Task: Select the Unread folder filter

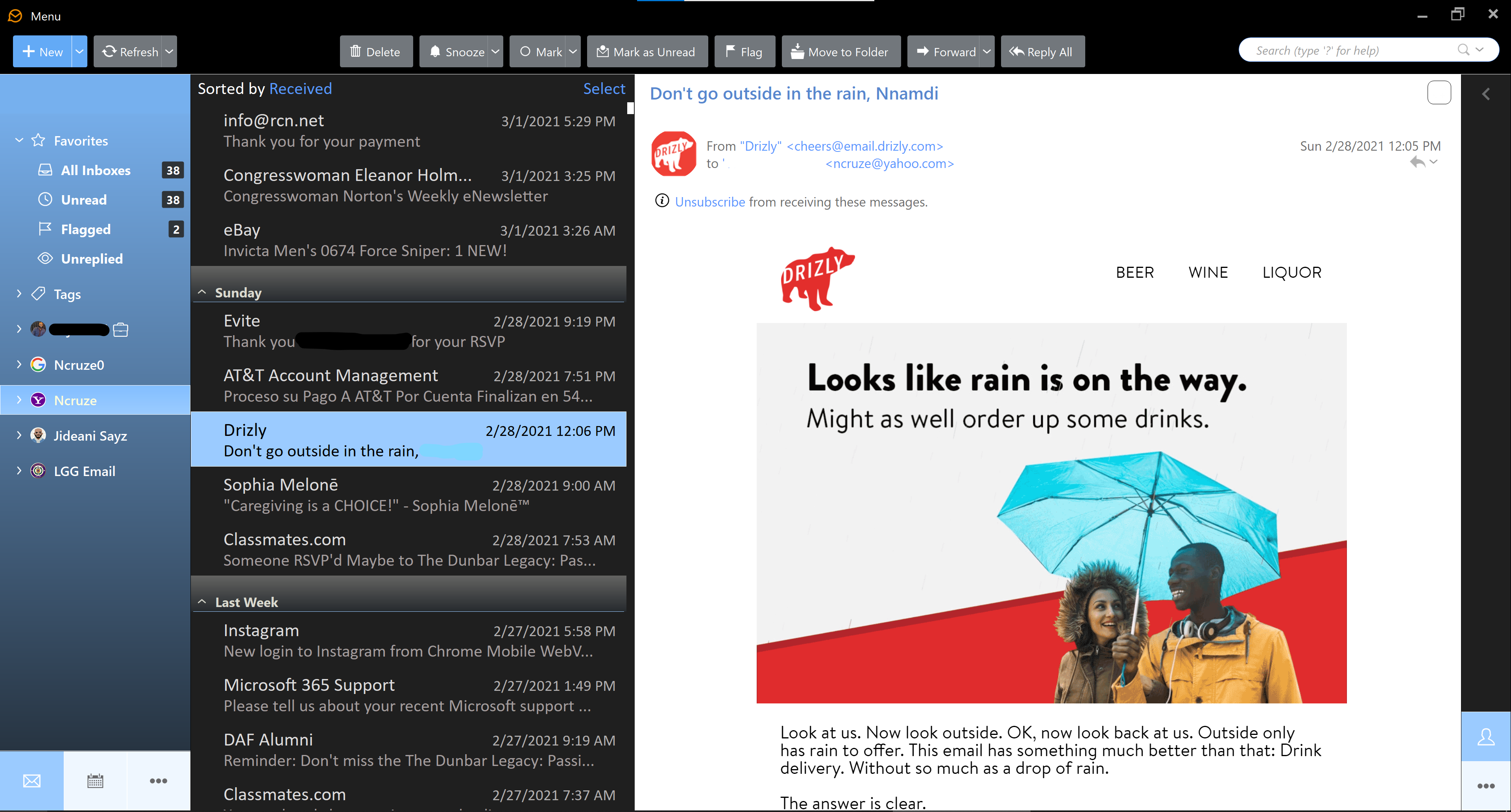Action: (x=84, y=200)
